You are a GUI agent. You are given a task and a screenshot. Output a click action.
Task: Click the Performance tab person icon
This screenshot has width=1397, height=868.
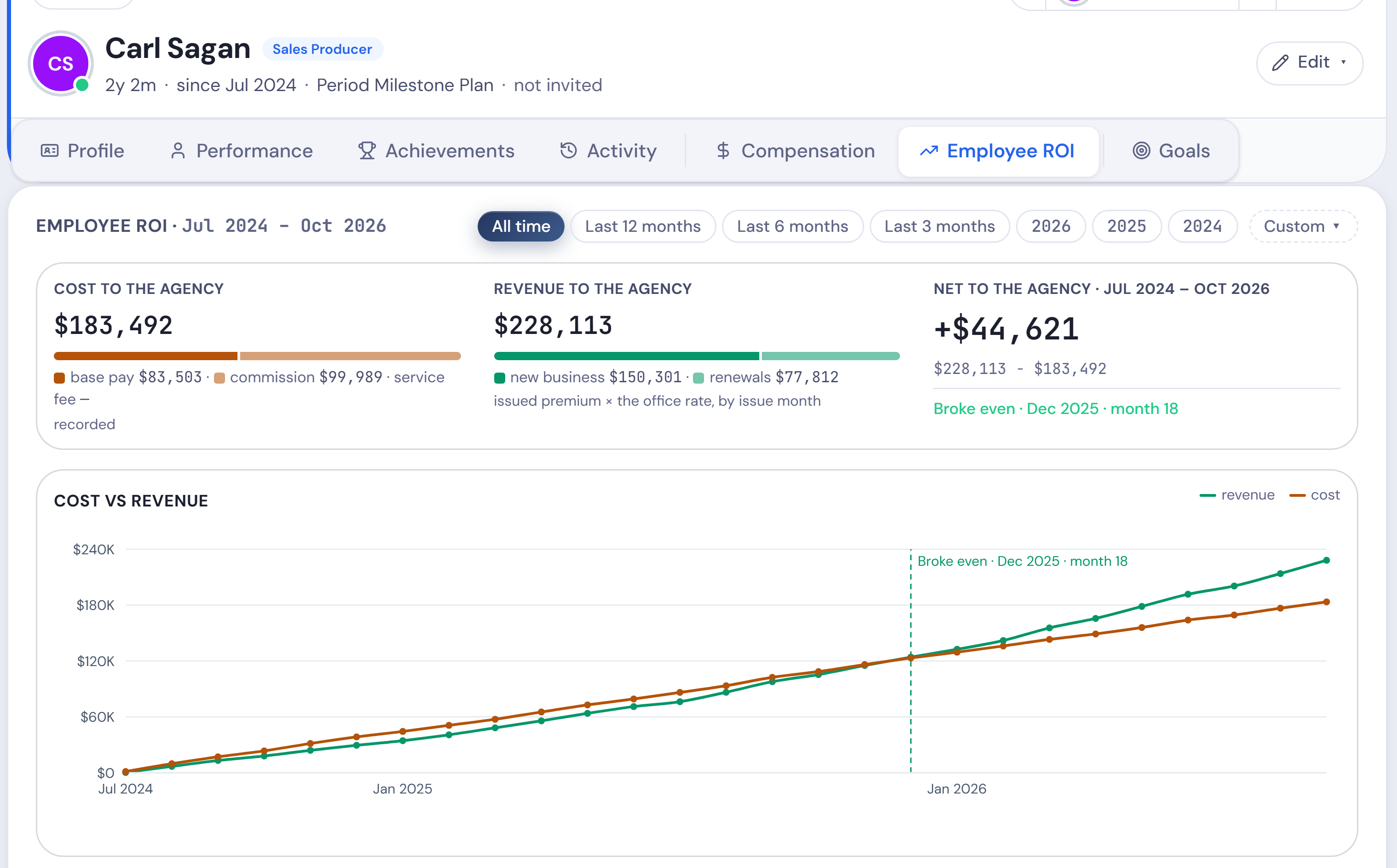click(x=178, y=151)
